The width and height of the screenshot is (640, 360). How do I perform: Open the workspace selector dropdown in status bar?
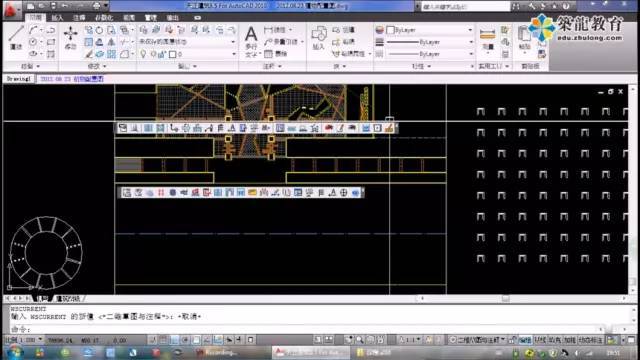pos(478,340)
